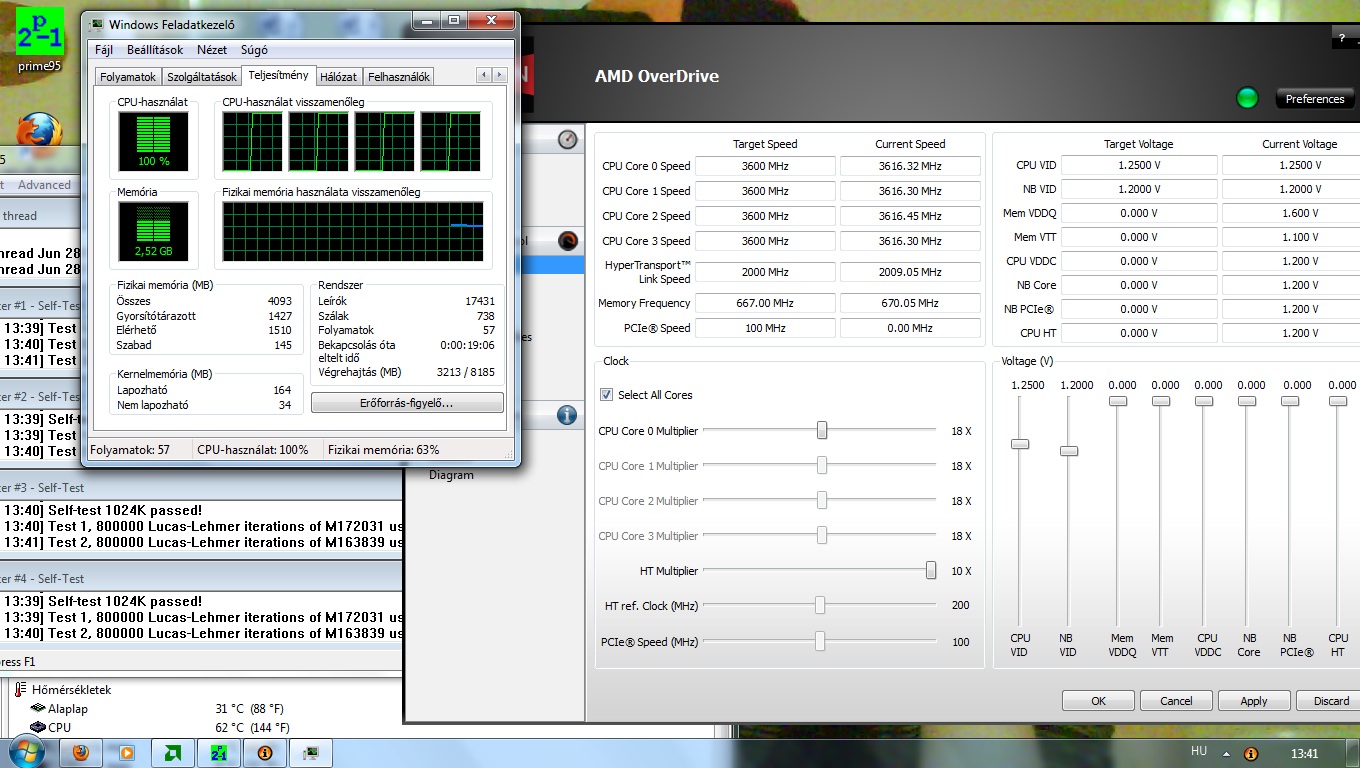Switch to Task Manager taskbar icon
The height and width of the screenshot is (768, 1360).
(x=311, y=752)
